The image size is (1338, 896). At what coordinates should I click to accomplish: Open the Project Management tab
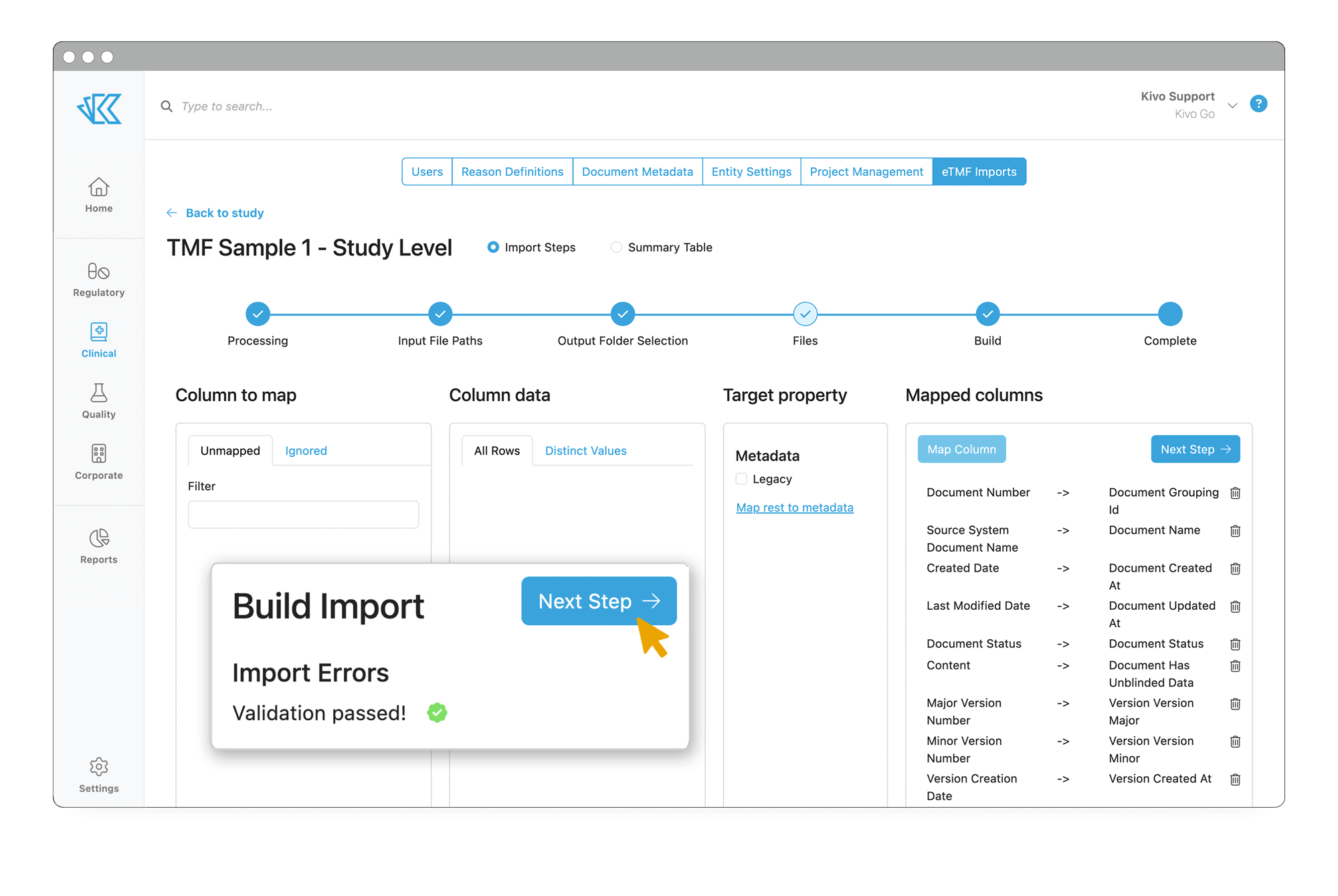point(866,172)
